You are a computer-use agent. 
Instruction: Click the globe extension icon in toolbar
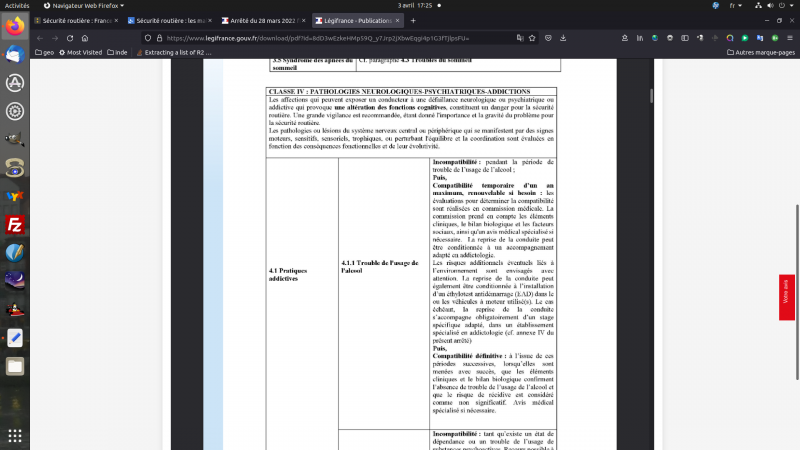coord(655,38)
